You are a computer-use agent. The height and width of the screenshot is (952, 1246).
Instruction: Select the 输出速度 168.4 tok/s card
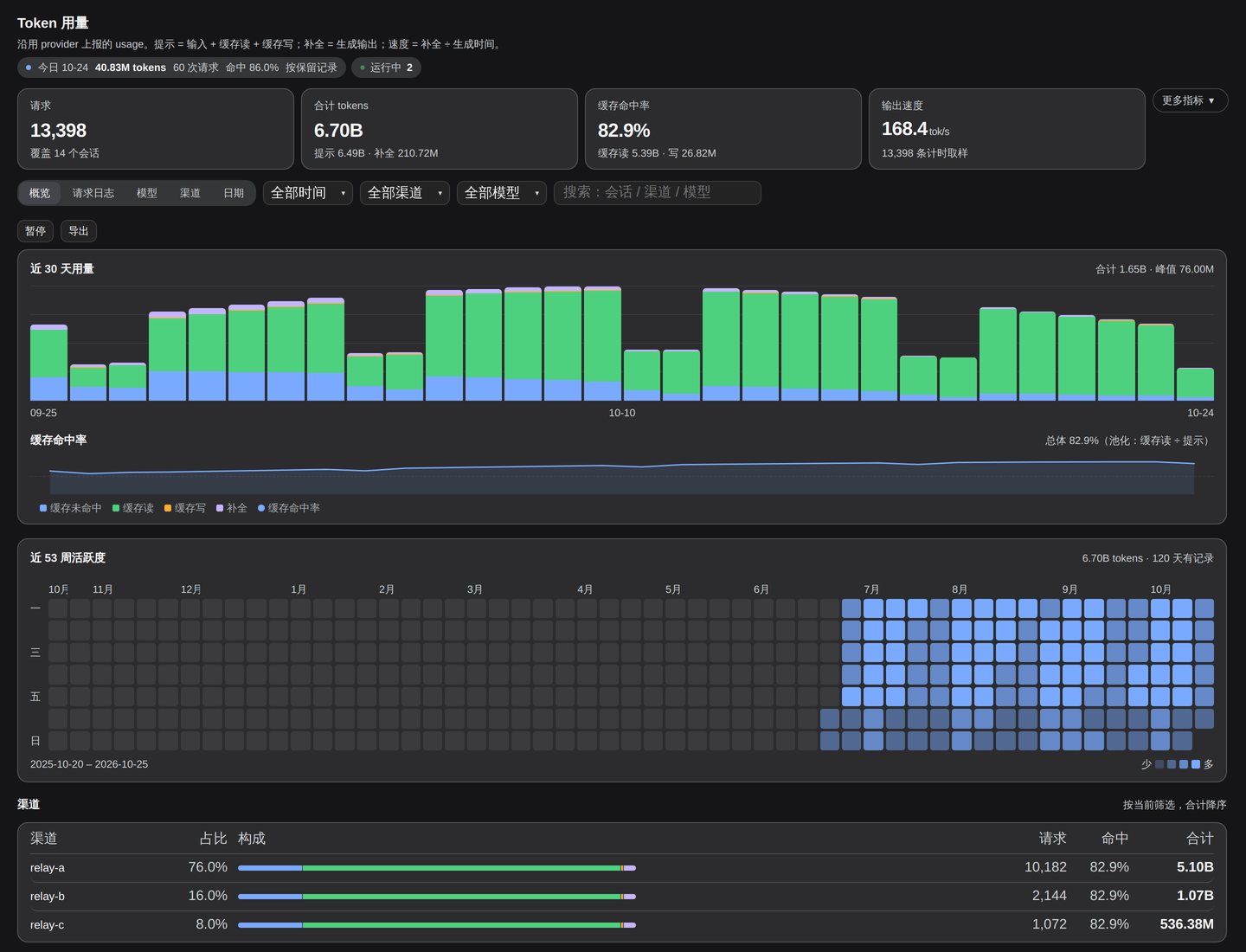coord(1007,129)
